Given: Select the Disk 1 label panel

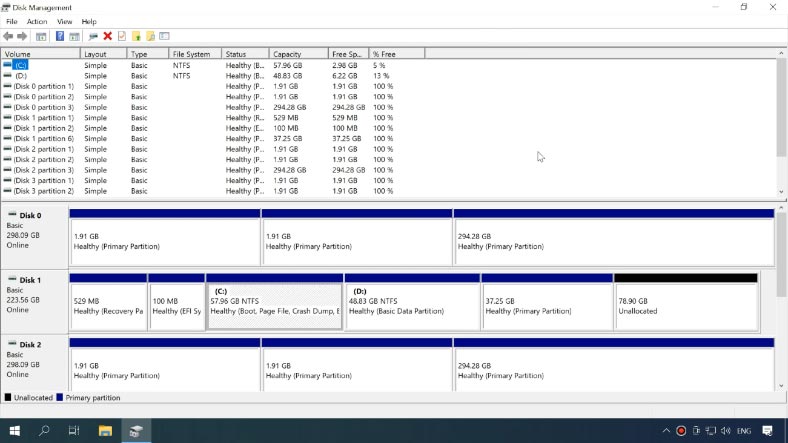Looking at the screenshot, I should tap(35, 301).
